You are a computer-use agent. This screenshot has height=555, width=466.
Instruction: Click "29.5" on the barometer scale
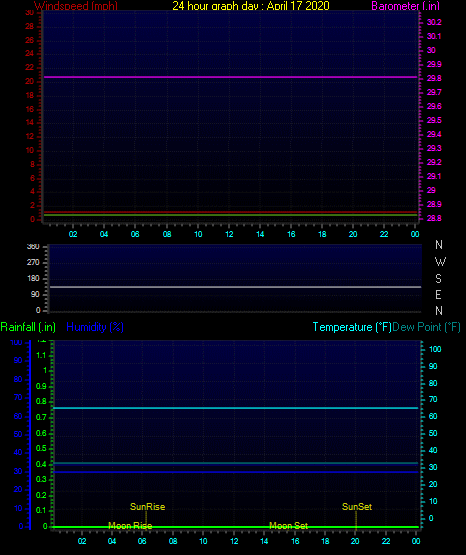(x=434, y=120)
